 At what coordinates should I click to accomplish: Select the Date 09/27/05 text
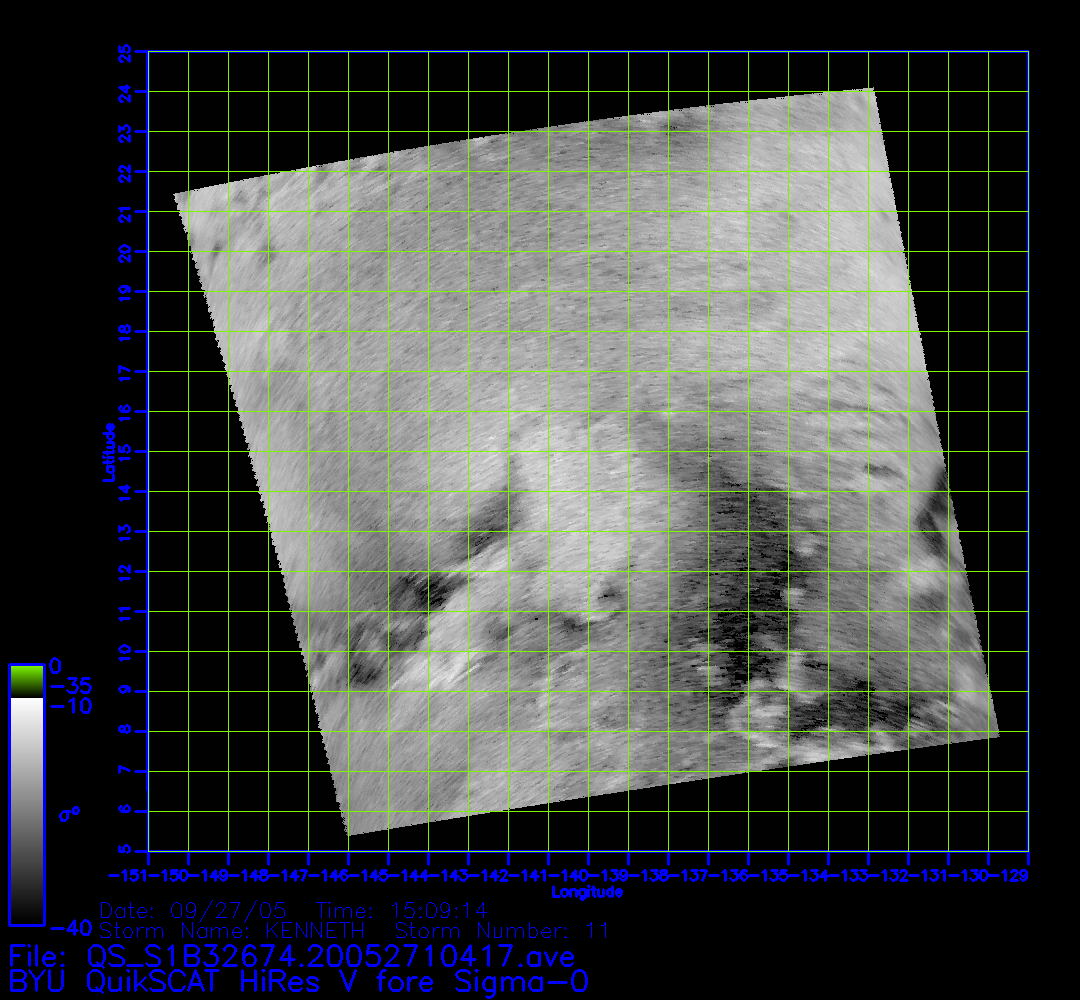click(194, 911)
